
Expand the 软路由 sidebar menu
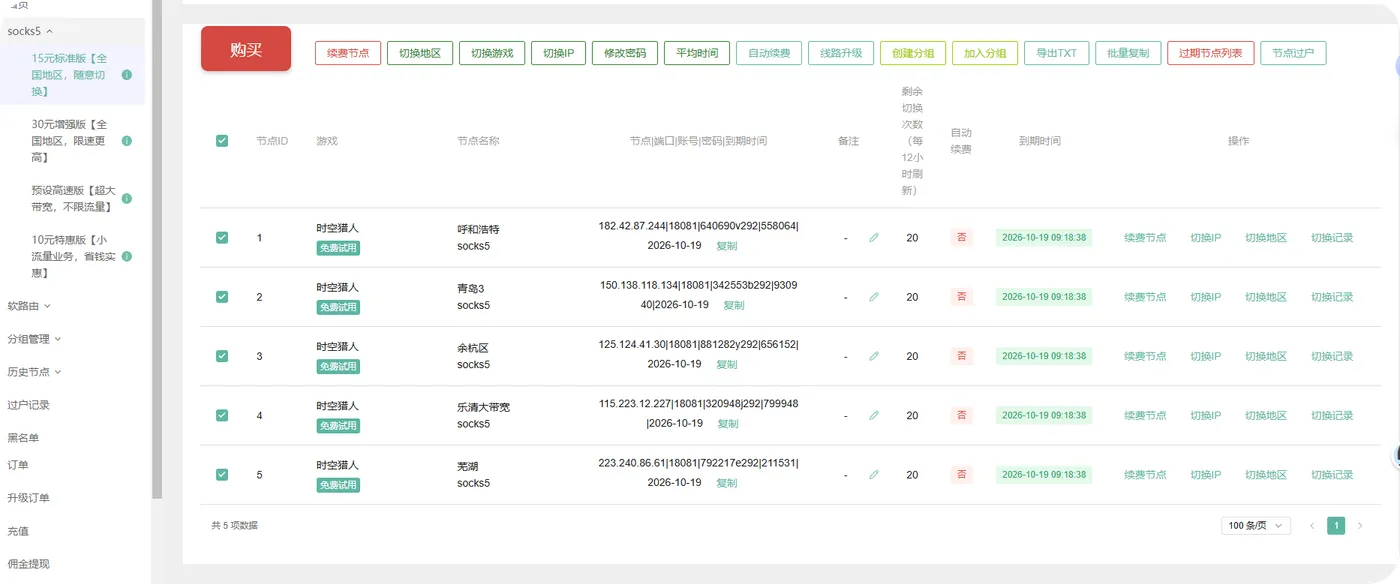point(29,306)
